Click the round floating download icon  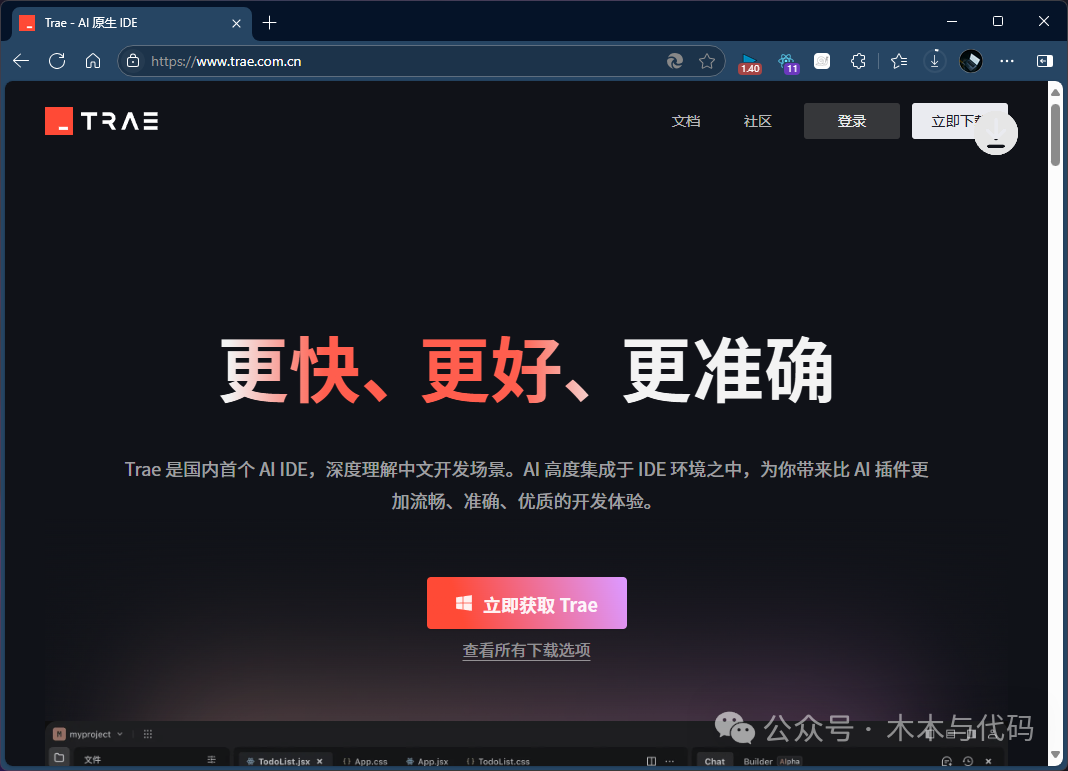(996, 133)
